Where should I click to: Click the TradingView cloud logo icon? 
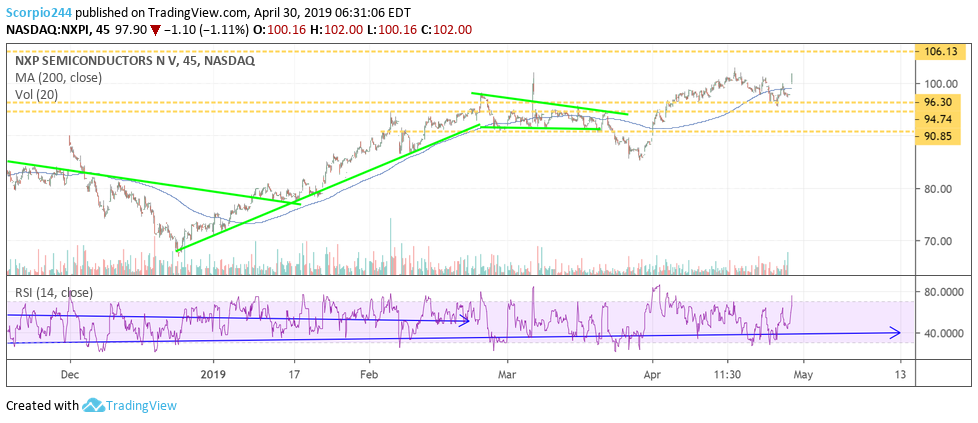click(x=92, y=405)
